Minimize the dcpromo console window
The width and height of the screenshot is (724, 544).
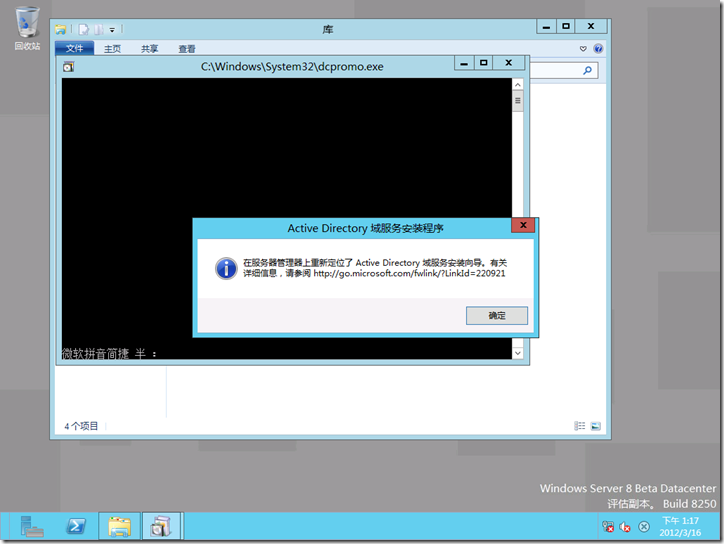(464, 63)
